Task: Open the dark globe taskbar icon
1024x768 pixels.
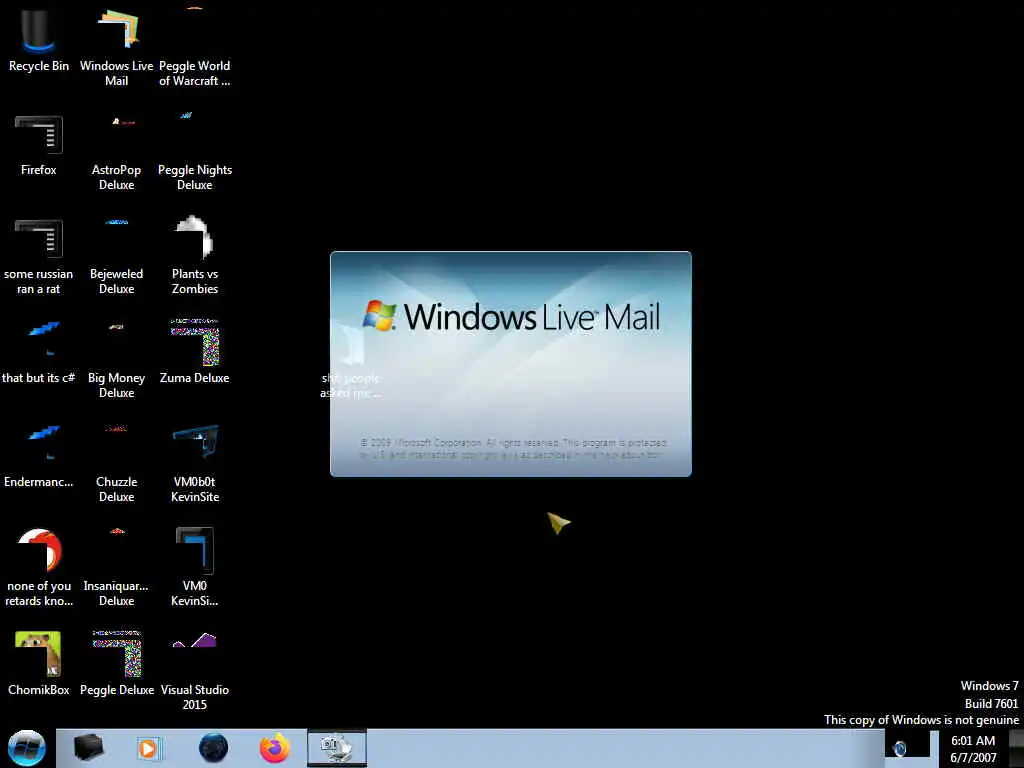Action: coord(214,748)
